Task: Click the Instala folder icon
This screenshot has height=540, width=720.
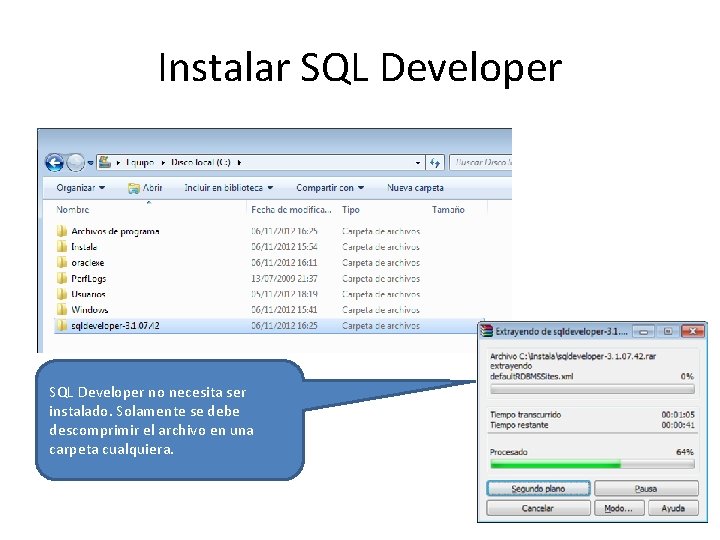Action: [62, 247]
